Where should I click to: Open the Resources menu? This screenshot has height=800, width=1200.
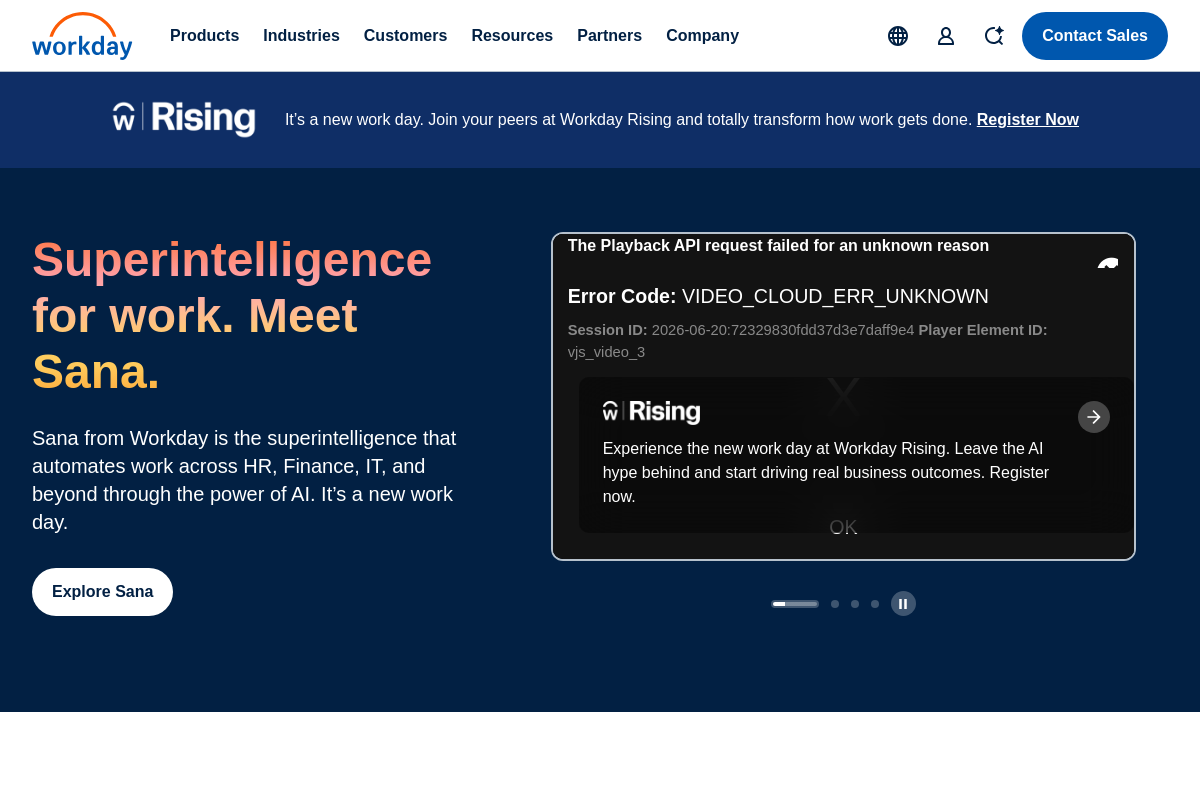point(512,36)
